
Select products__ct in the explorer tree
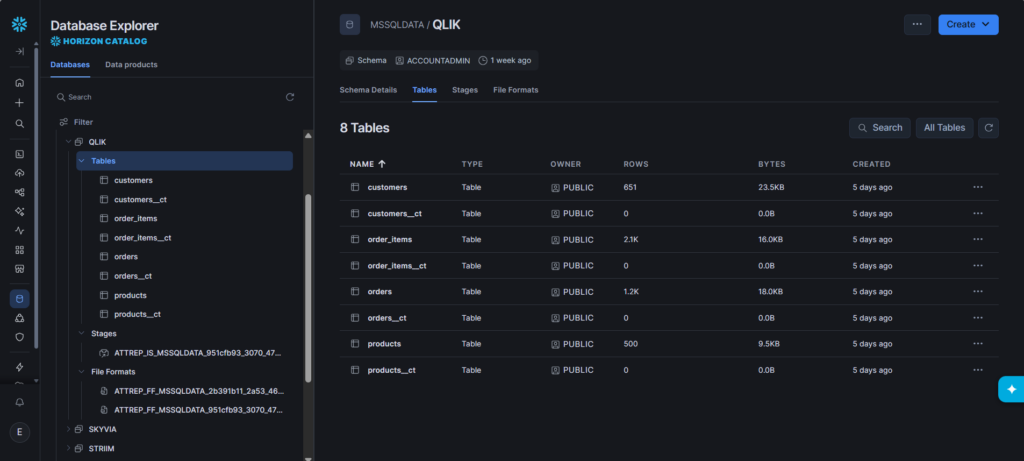coord(137,314)
